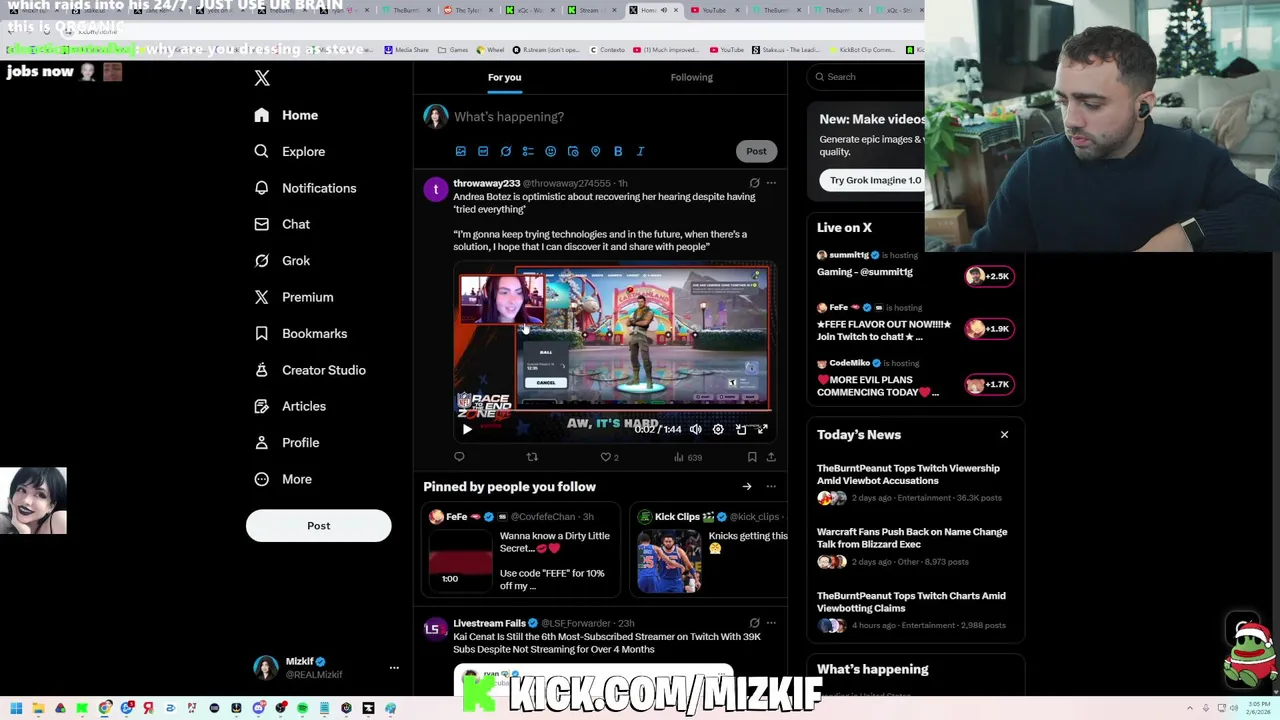
Task: Tag location icon in composer
Action: (595, 151)
